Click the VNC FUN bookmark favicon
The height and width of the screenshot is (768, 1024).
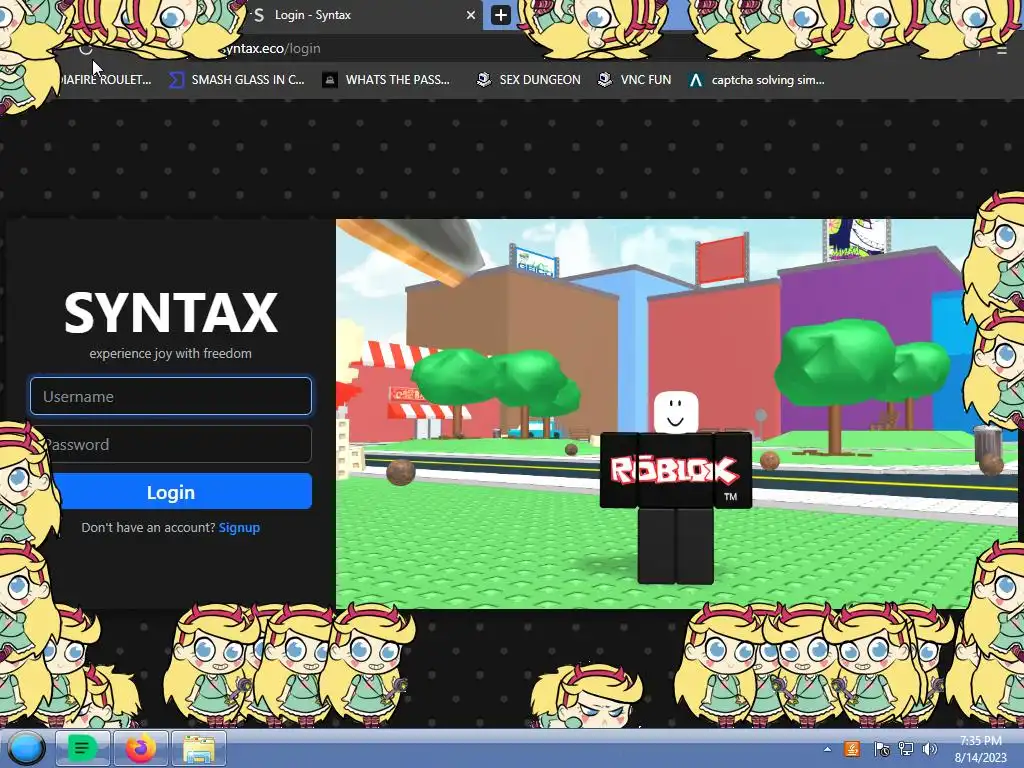pyautogui.click(x=605, y=80)
